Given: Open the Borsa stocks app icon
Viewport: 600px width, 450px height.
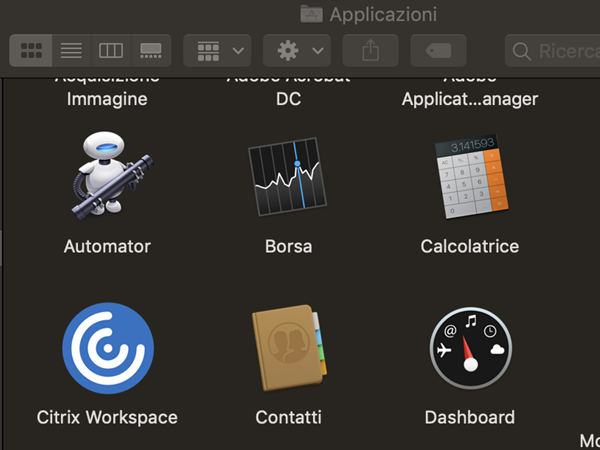Looking at the screenshot, I should tap(287, 177).
